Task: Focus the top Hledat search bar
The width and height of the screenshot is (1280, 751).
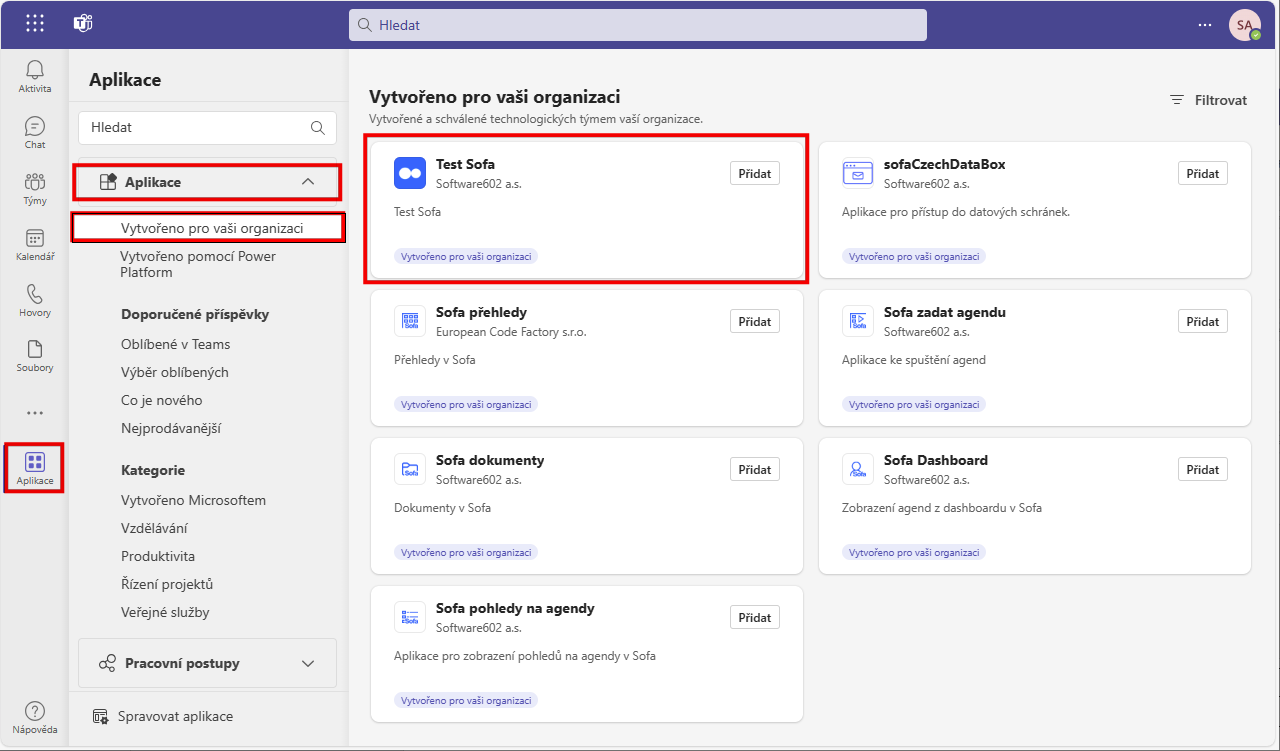Action: click(638, 25)
